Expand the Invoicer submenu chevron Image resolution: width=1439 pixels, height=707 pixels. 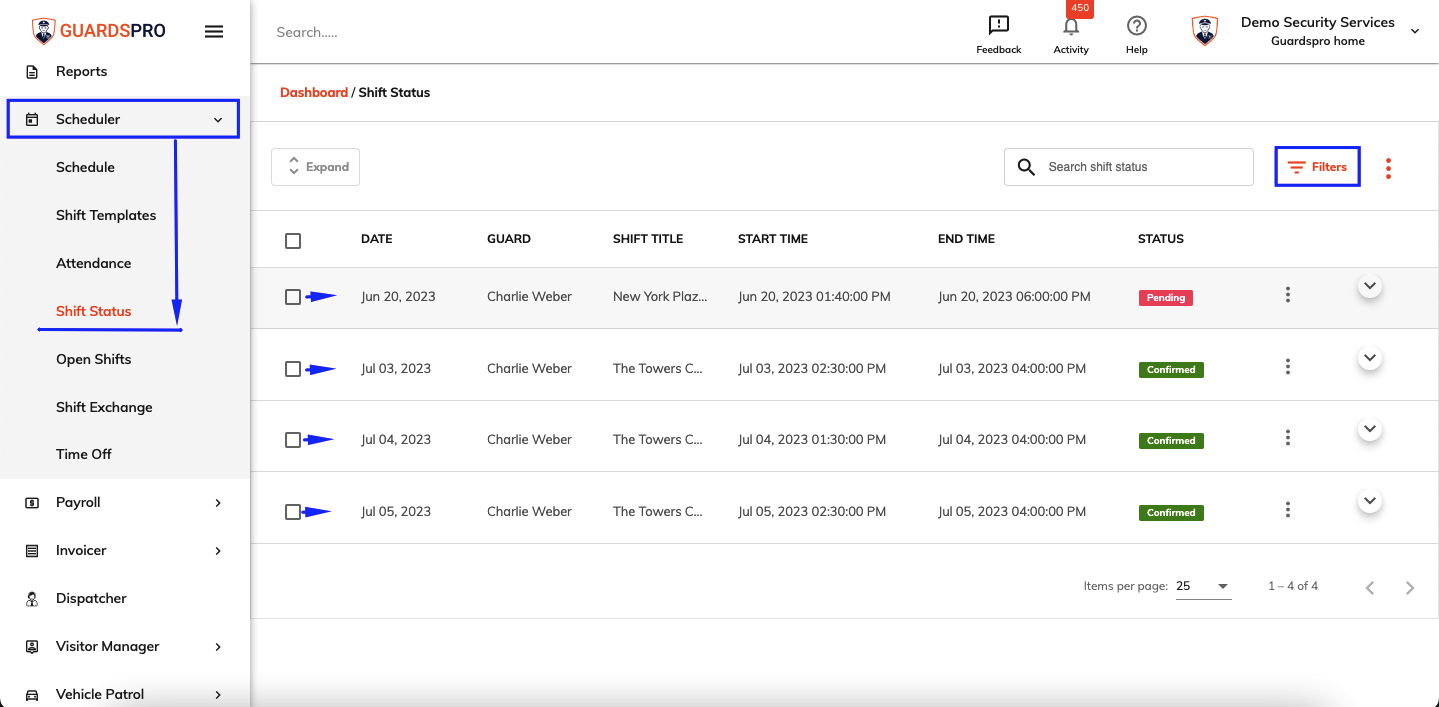click(x=218, y=551)
